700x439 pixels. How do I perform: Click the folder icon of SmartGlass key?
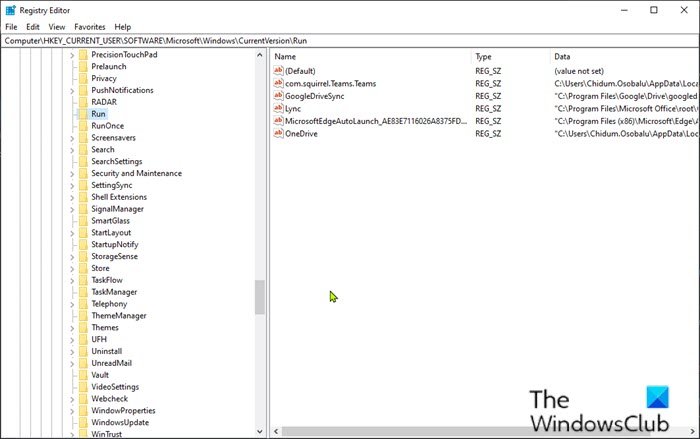coord(83,221)
